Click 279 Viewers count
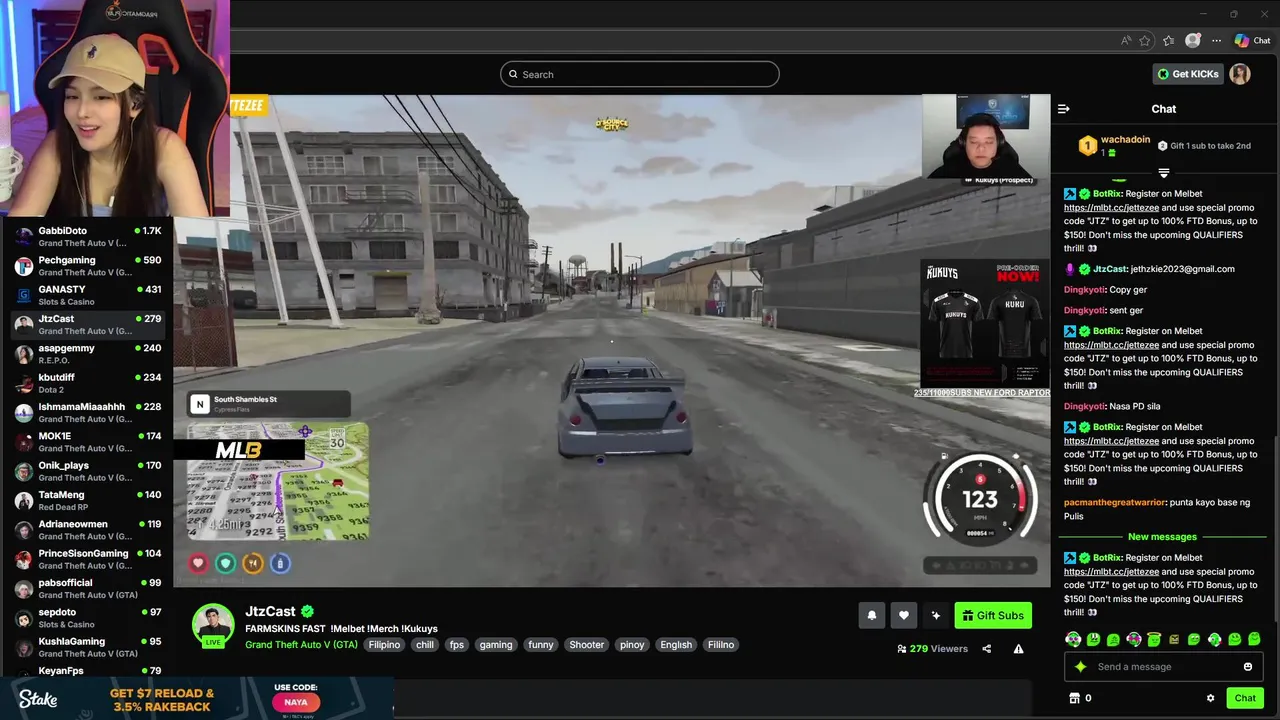Image resolution: width=1280 pixels, height=720 pixels. pyautogui.click(x=933, y=649)
